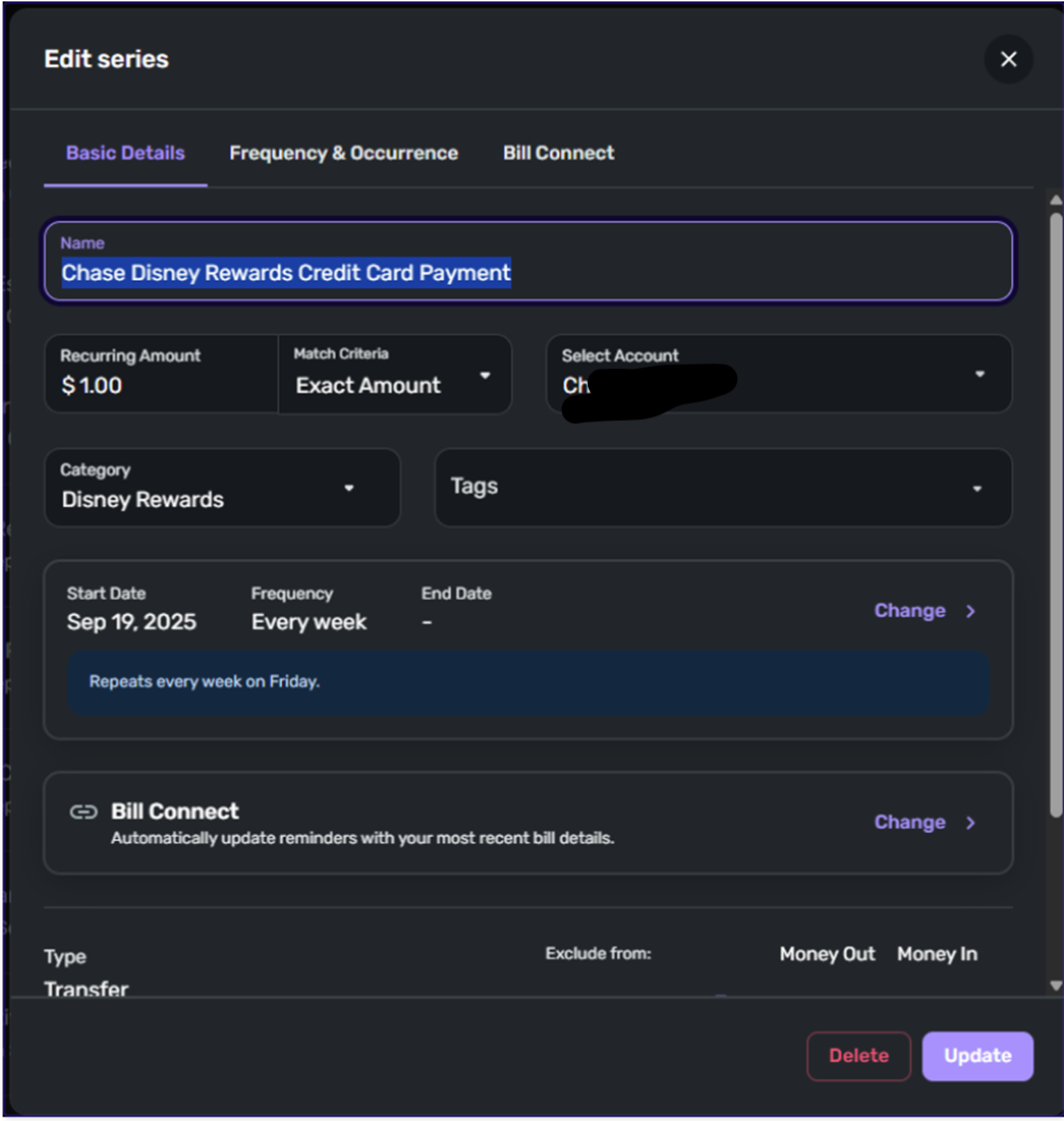Screen dimensions: 1064x1121
Task: Click the chevron arrow in the Bill Connect card
Action: (970, 823)
